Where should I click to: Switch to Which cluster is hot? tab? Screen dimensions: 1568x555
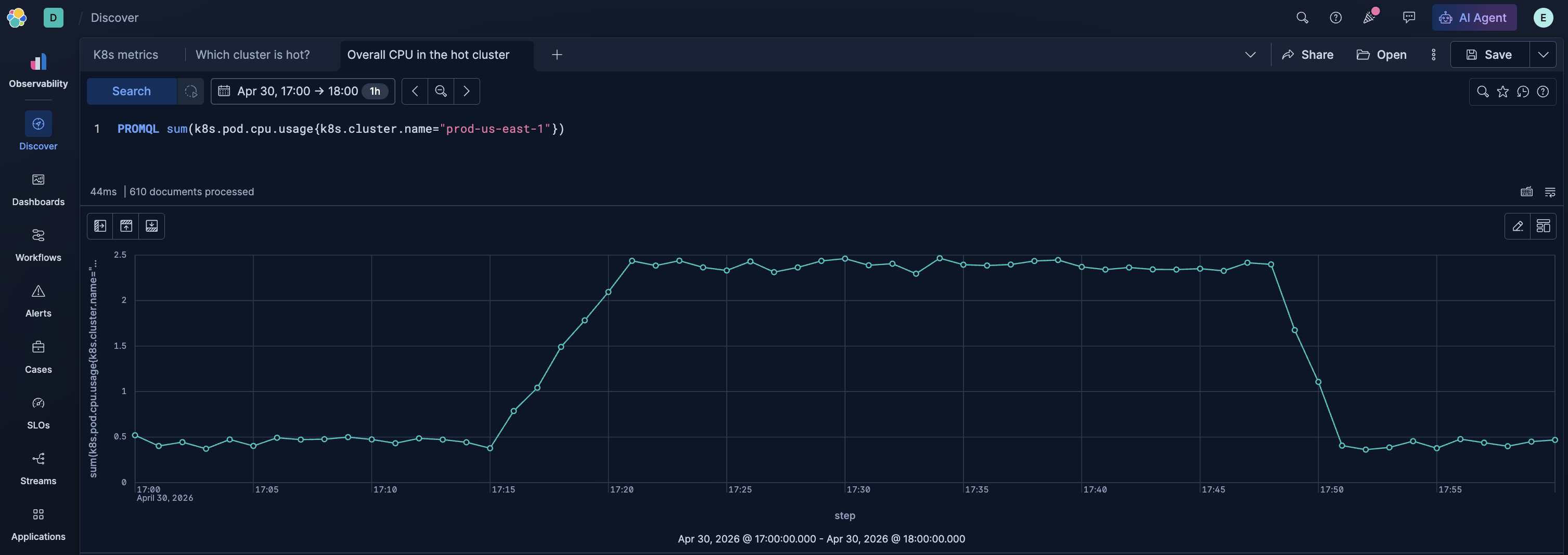(253, 55)
